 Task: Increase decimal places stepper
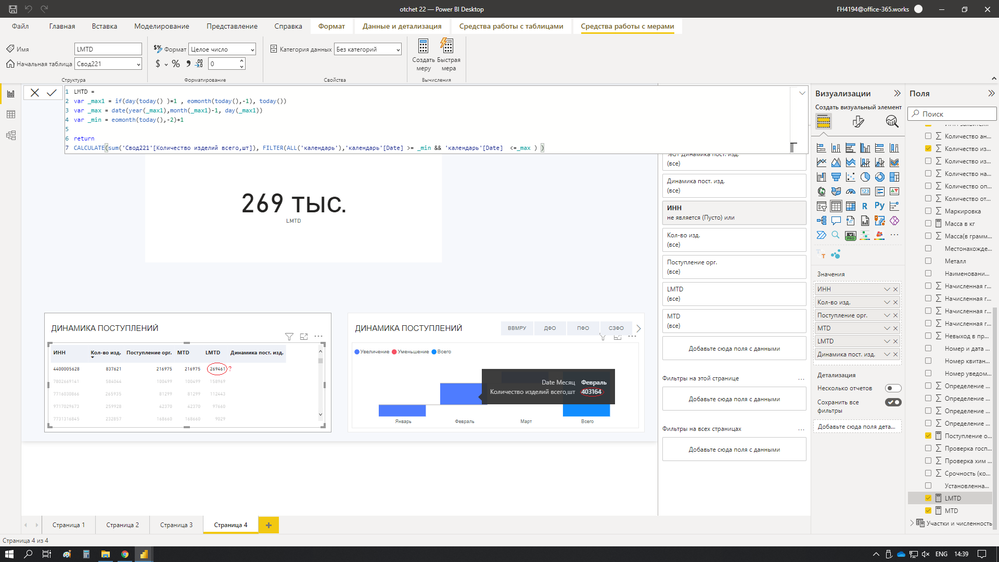[x=241, y=61]
